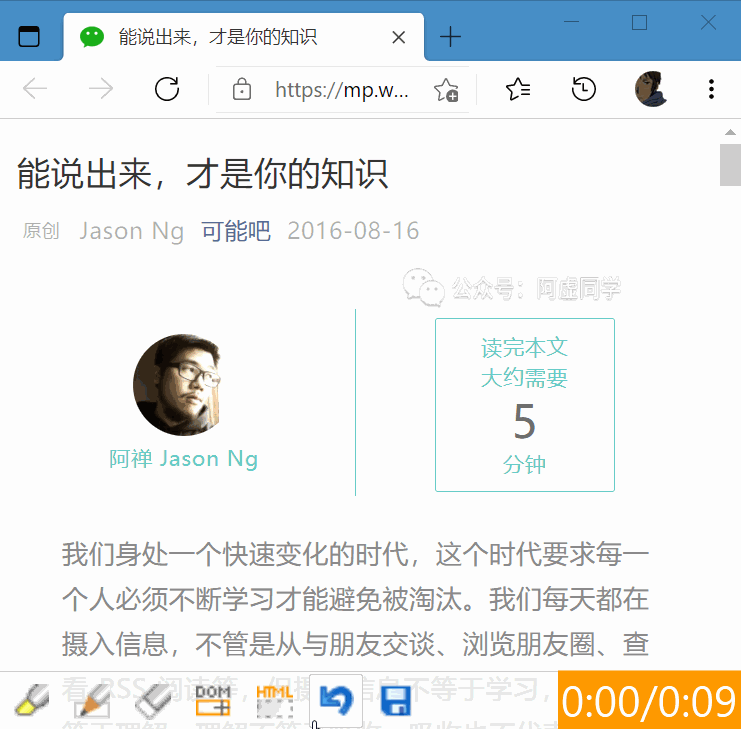Close the 能说出来，才是你的知识 tab
Image resolution: width=741 pixels, height=729 pixels.
[398, 37]
